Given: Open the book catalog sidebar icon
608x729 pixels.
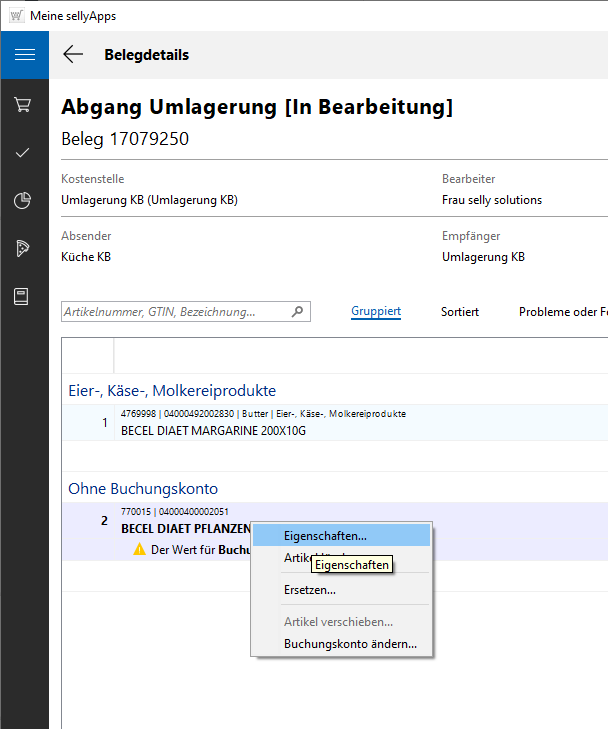Looking at the screenshot, I should [x=23, y=296].
